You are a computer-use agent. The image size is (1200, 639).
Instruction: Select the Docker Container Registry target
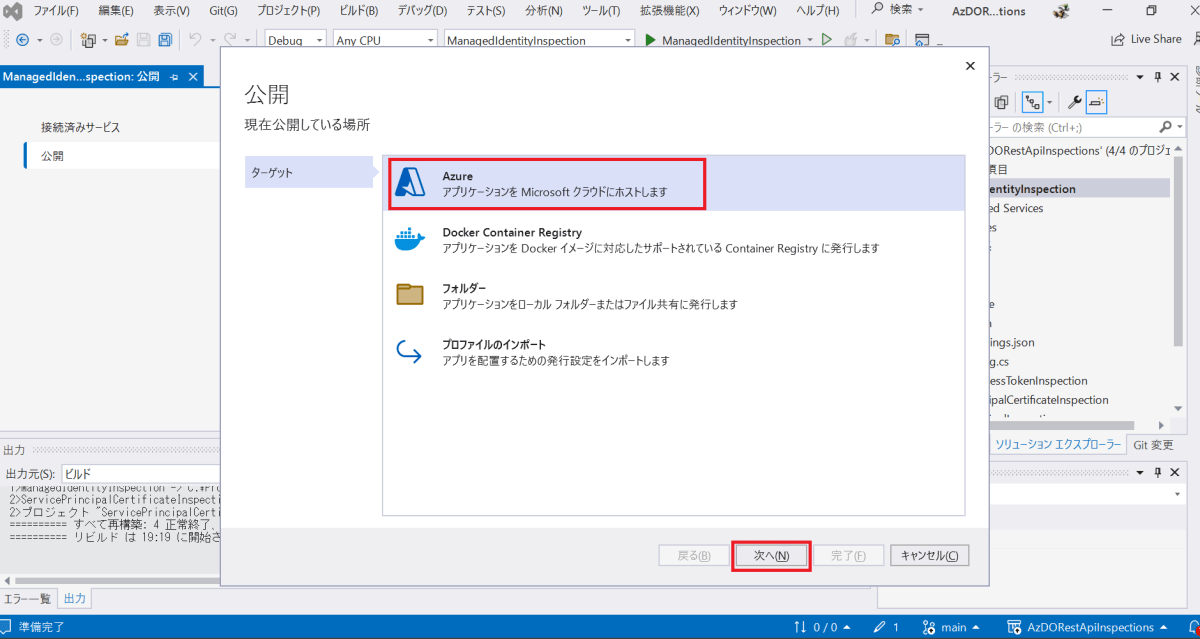[673, 240]
